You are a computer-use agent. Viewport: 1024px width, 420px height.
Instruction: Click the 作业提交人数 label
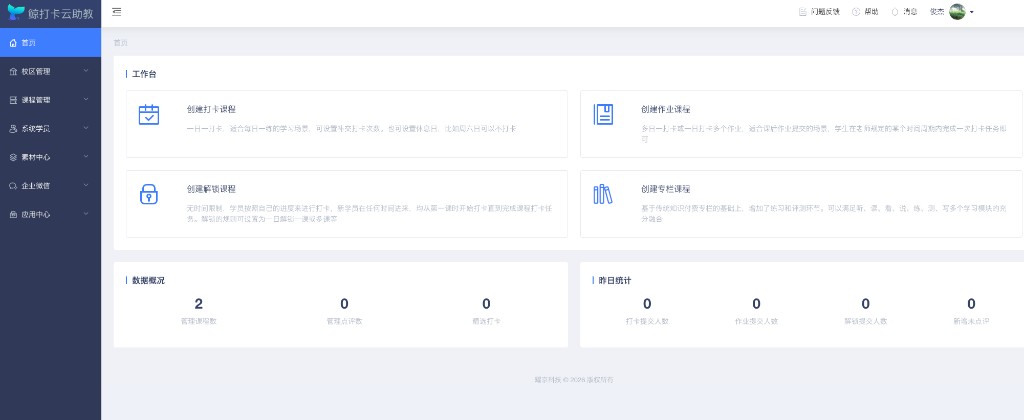pos(756,321)
